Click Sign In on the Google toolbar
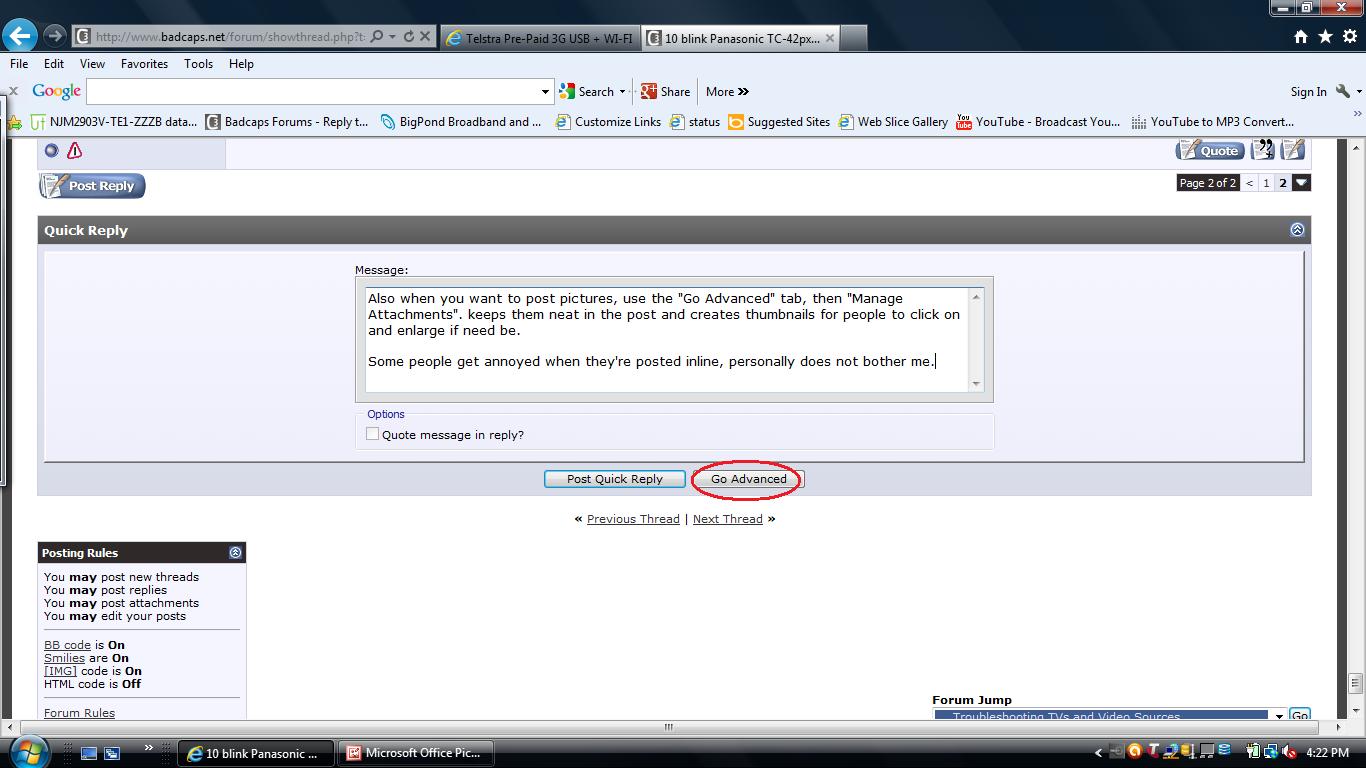1366x768 pixels. (1308, 91)
